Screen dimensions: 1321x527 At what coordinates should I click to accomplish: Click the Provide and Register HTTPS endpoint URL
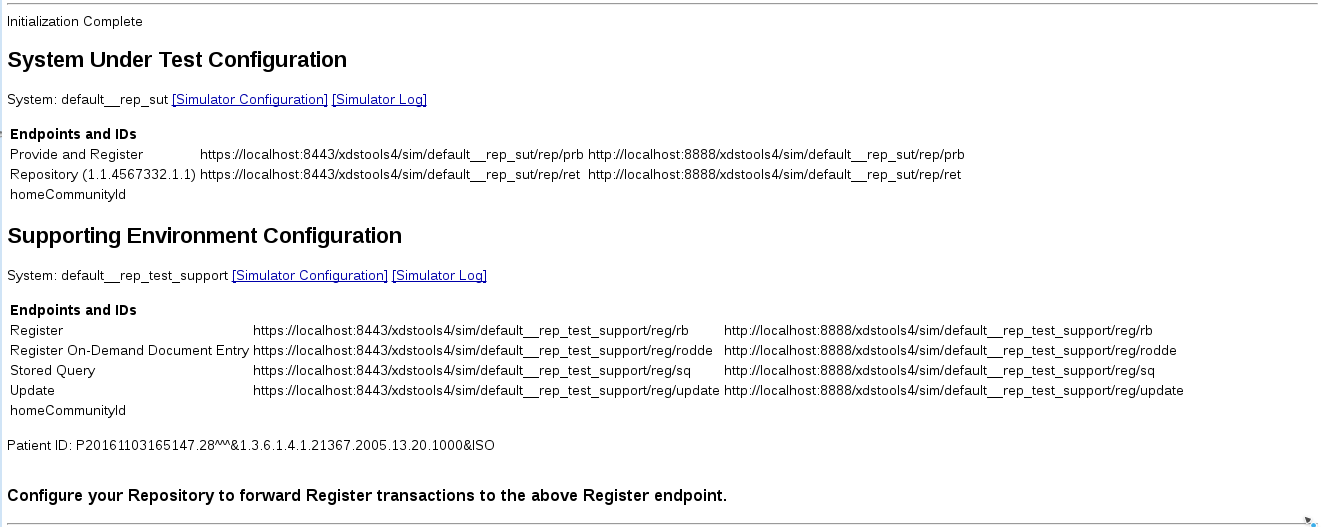[391, 155]
